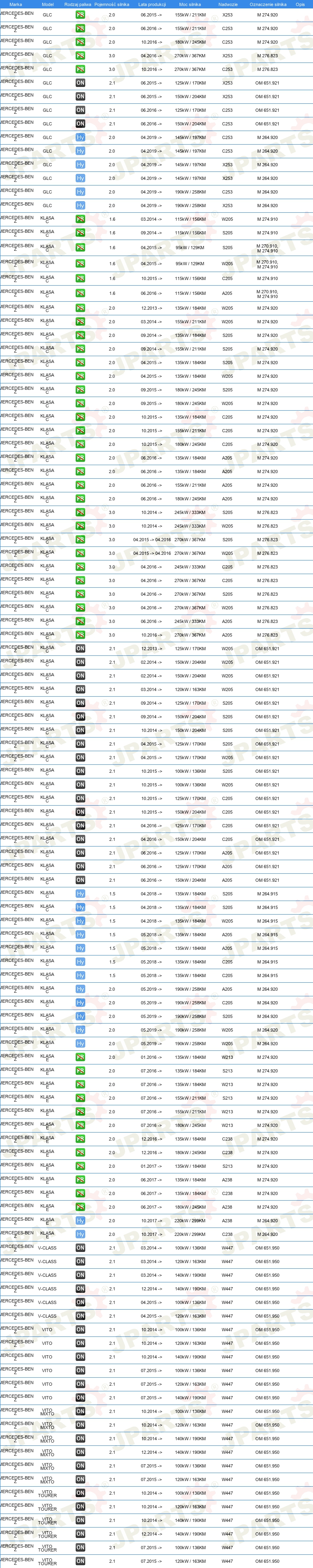Click ON diesel icon in GLC 06.2016 150kW C253 row
The image size is (313, 1568).
80,123
